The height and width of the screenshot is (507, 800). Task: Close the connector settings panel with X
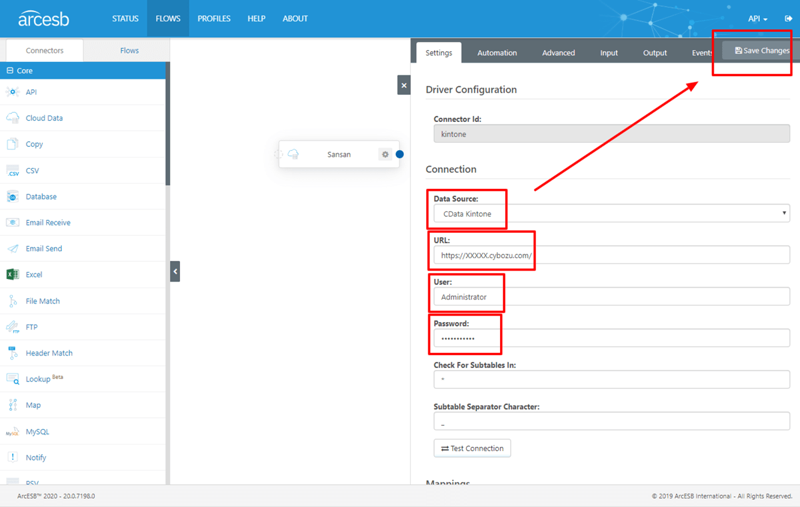[404, 85]
